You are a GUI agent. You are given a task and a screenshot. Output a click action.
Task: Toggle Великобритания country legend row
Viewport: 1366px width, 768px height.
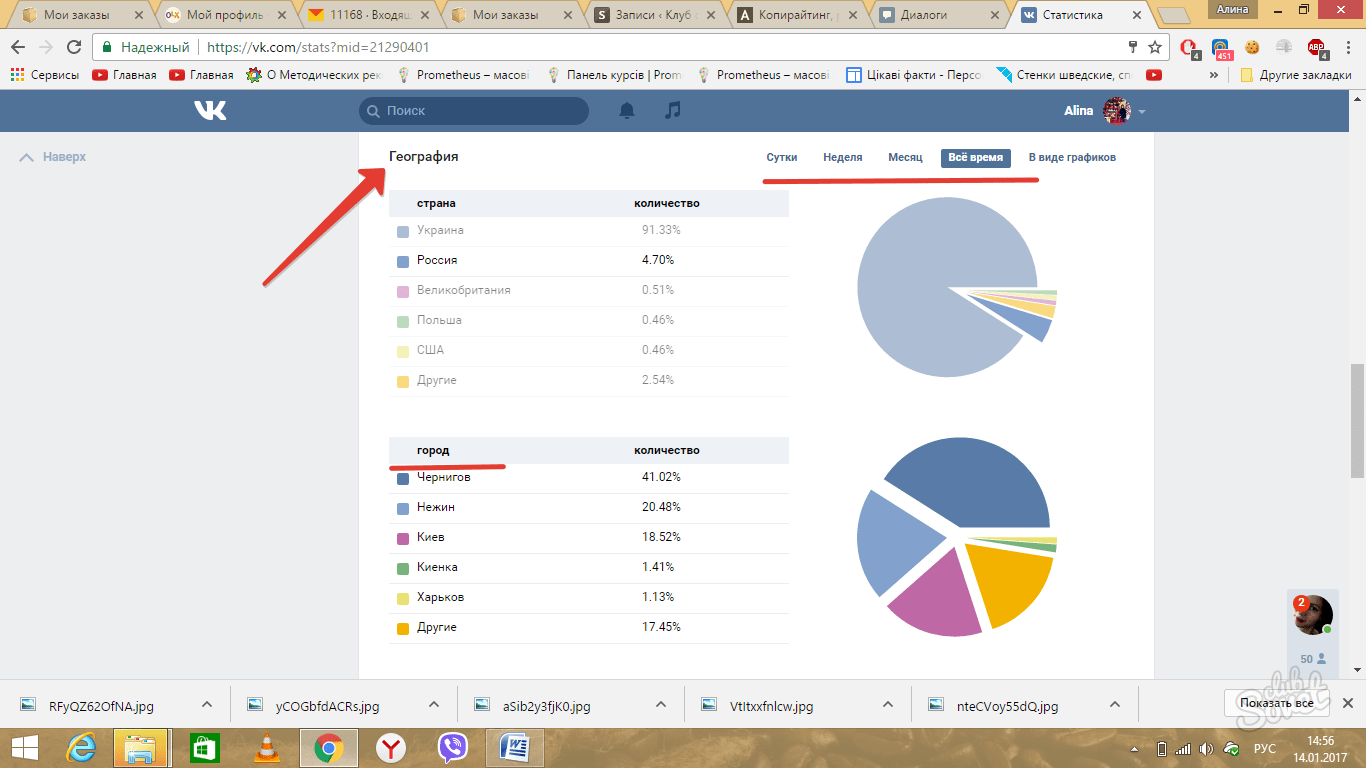click(463, 290)
